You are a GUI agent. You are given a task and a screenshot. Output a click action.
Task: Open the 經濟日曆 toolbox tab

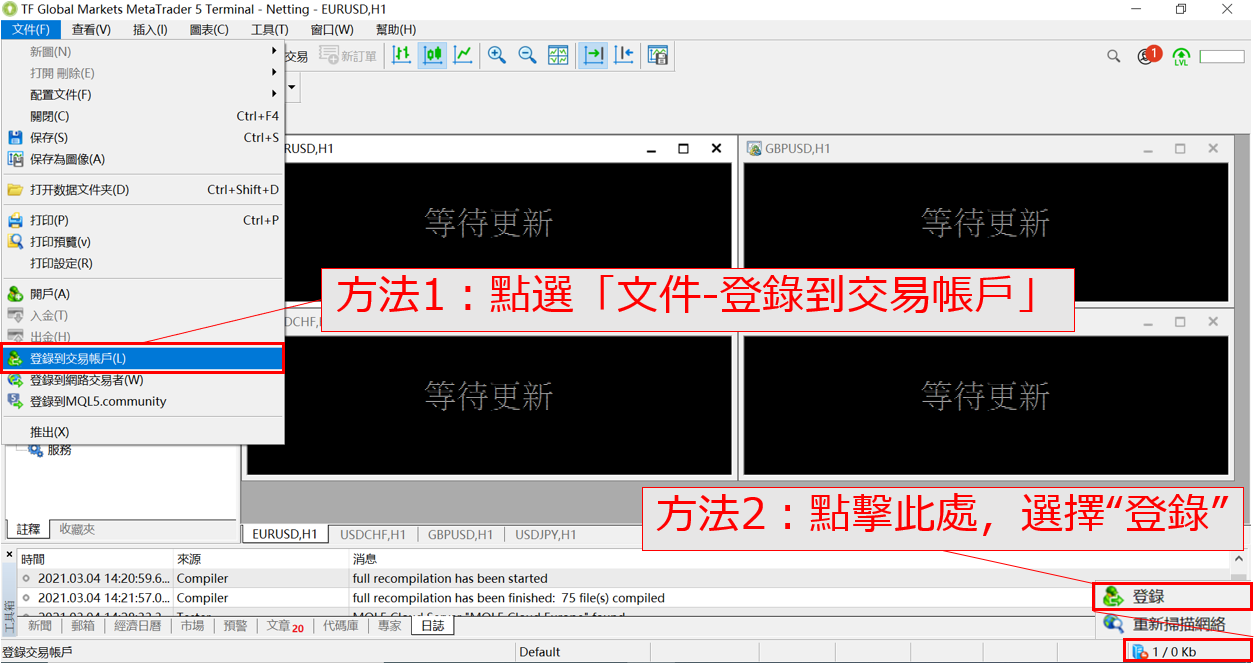coord(138,626)
